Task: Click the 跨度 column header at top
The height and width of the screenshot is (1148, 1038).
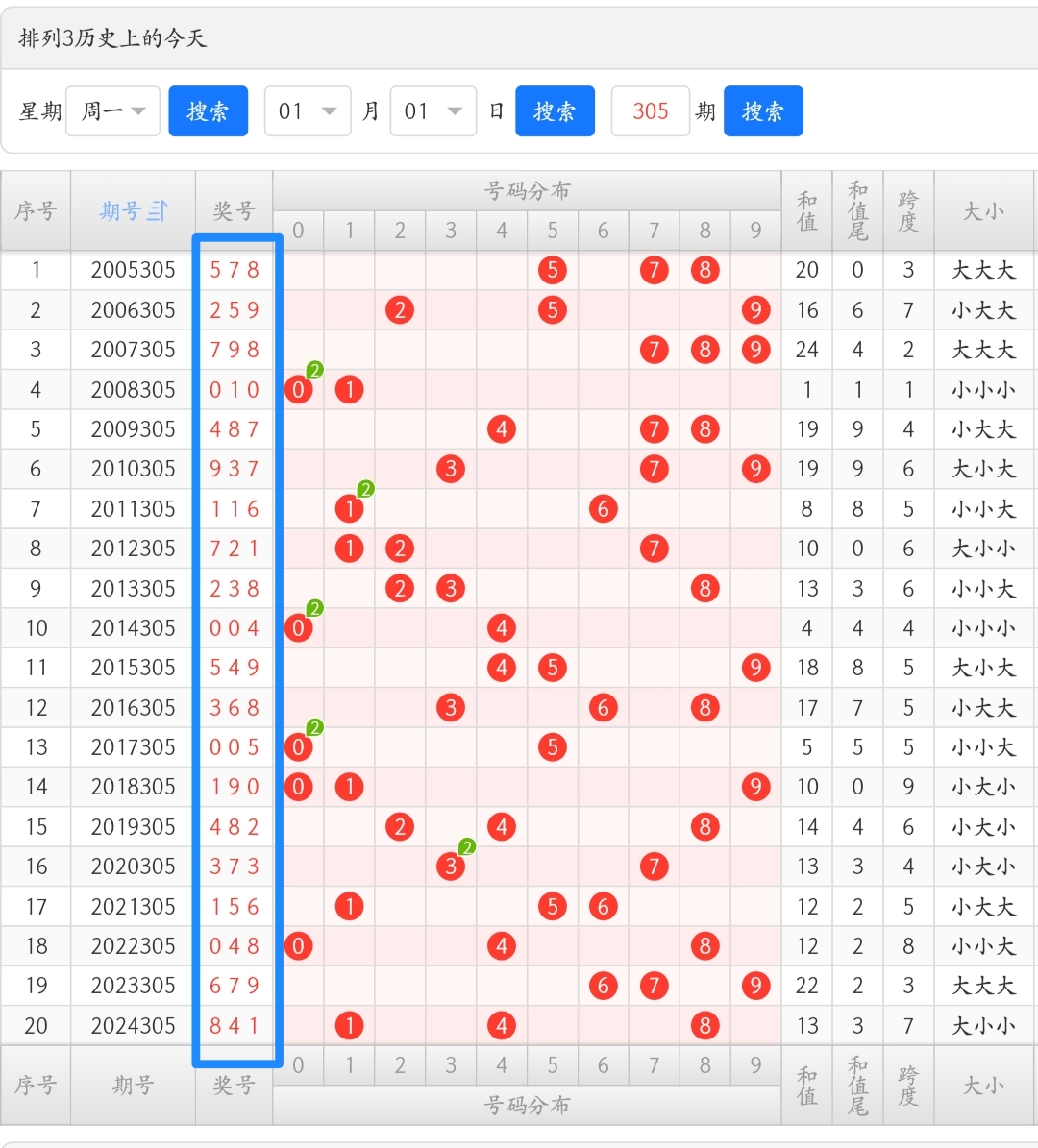Action: [x=908, y=210]
